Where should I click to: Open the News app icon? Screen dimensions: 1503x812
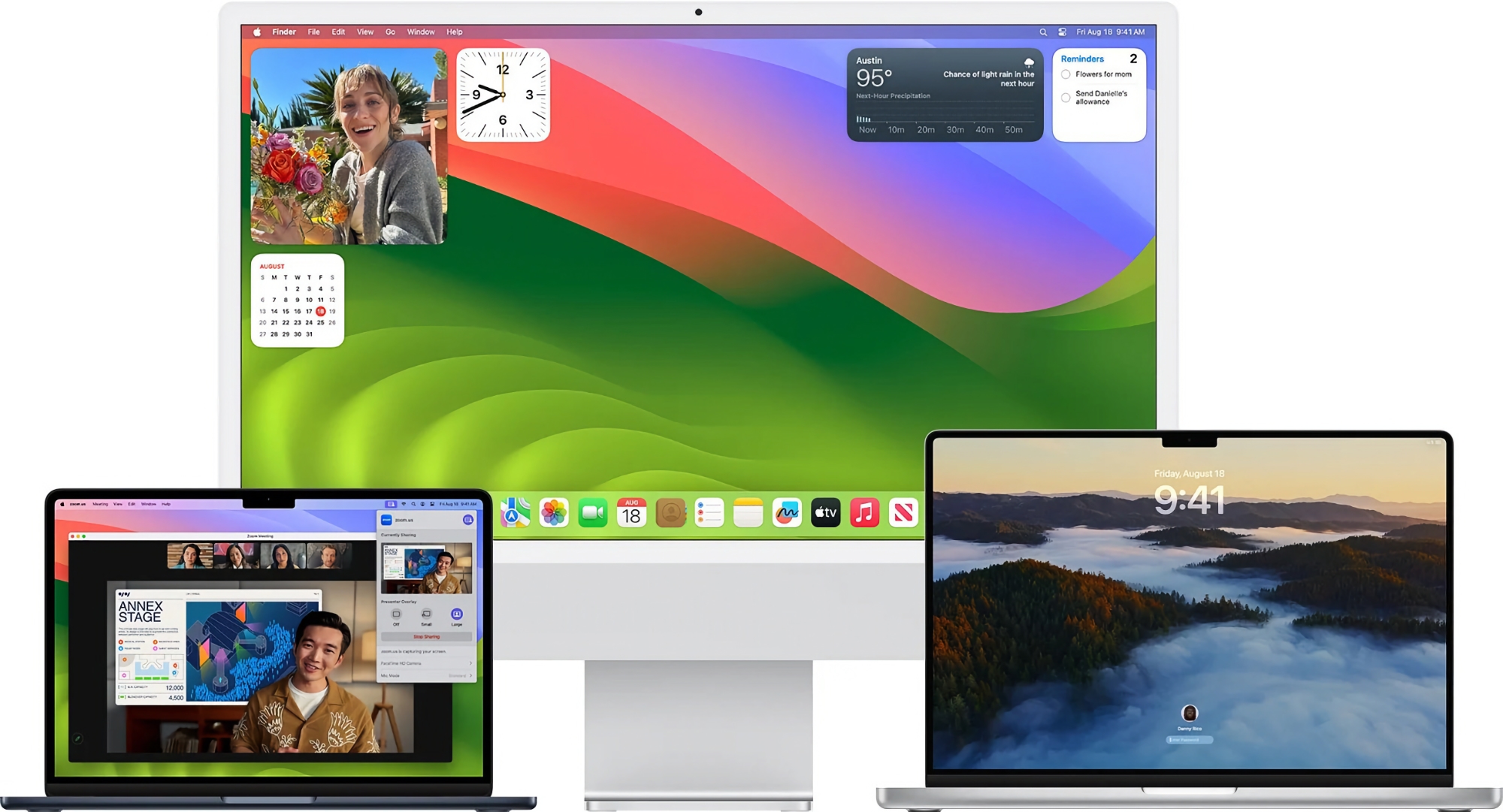pyautogui.click(x=903, y=513)
